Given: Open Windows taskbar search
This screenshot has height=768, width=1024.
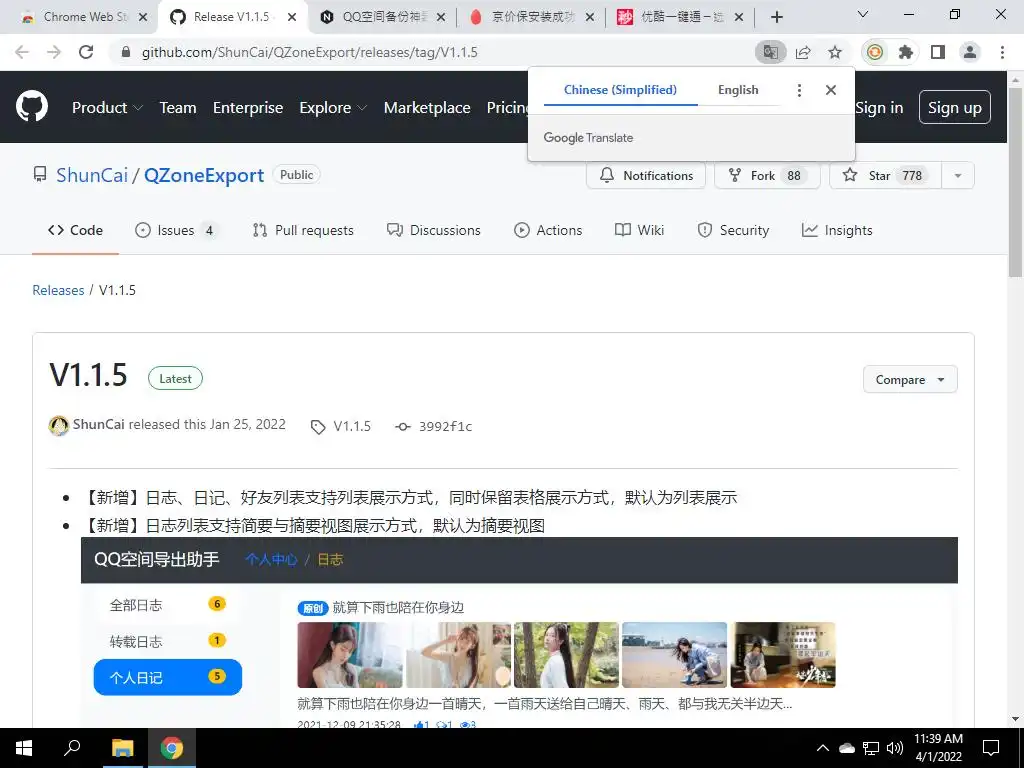Looking at the screenshot, I should click(72, 748).
